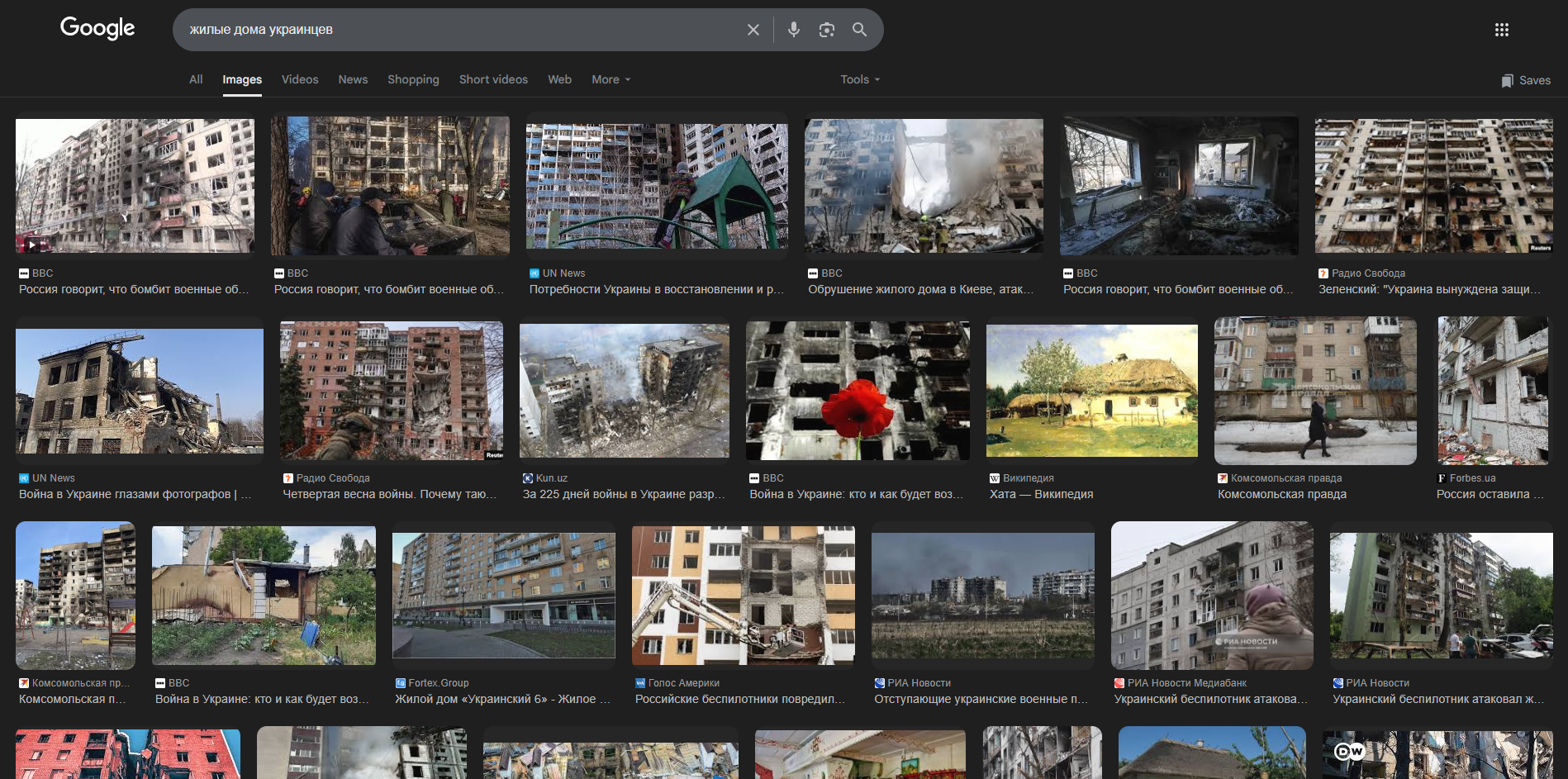Click the Google logo
Screen dimensions: 1568x779
click(x=97, y=29)
